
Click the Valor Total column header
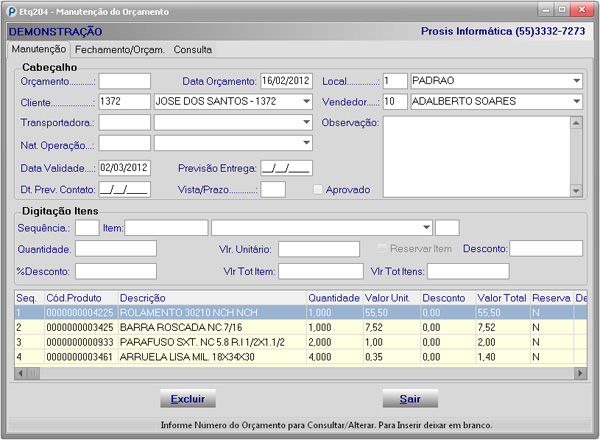(502, 298)
